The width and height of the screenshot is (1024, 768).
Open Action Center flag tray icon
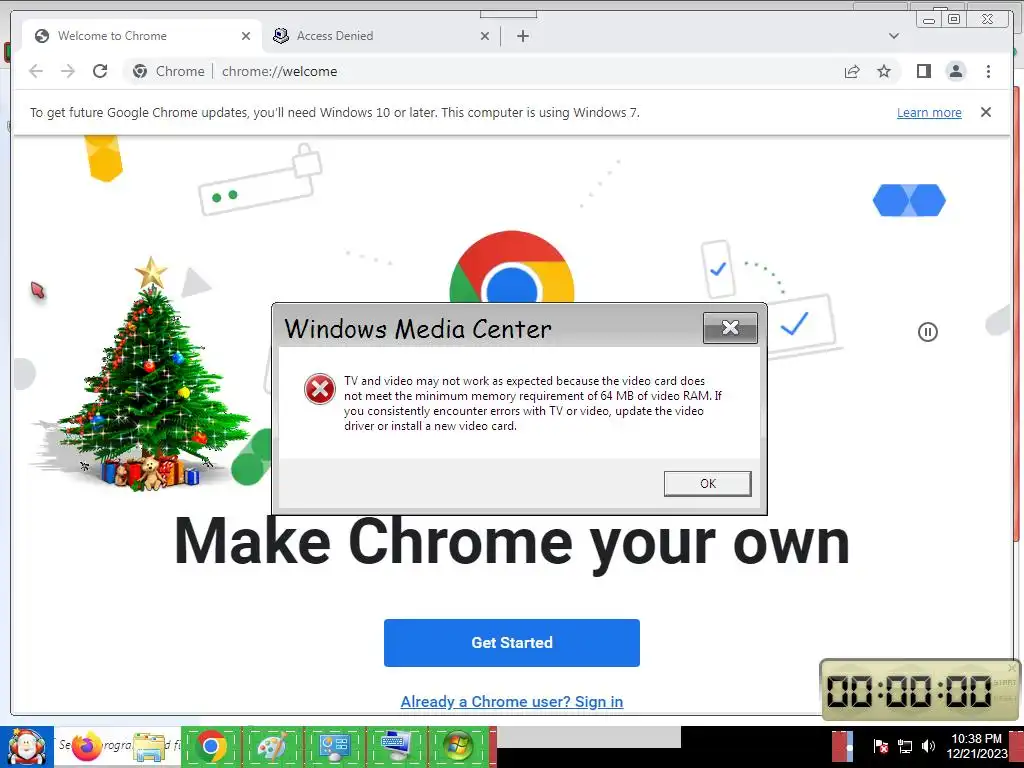coord(880,746)
